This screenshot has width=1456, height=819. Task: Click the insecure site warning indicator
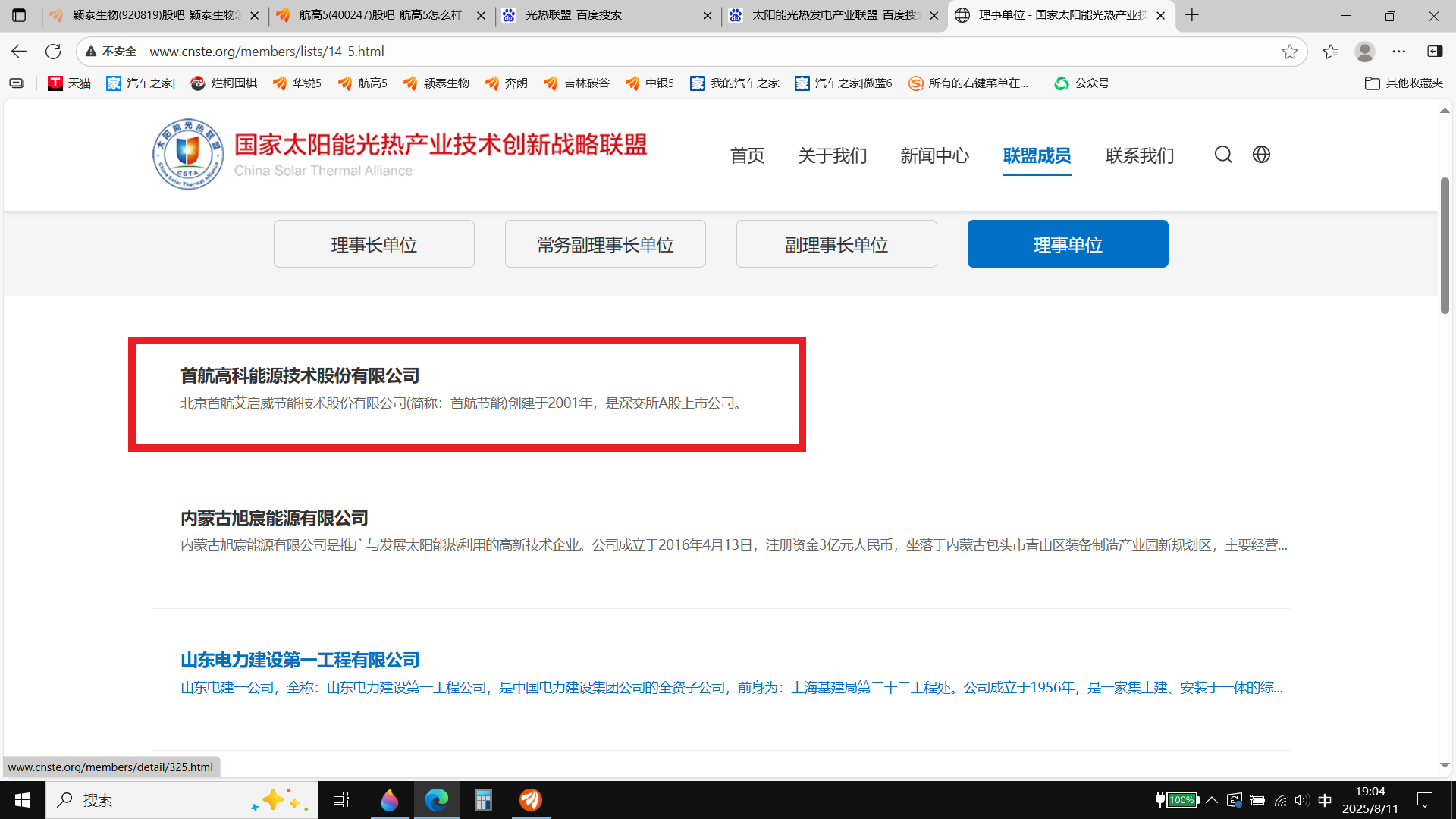coord(111,52)
